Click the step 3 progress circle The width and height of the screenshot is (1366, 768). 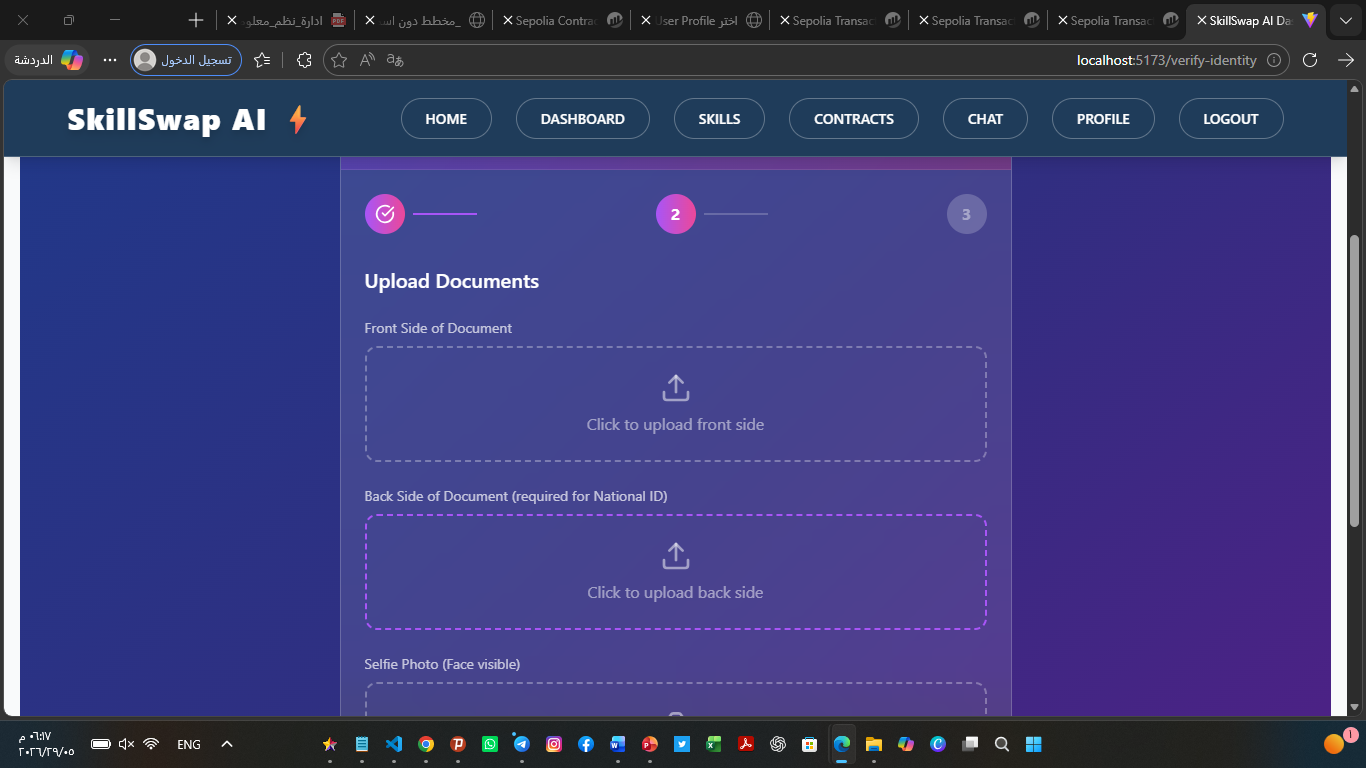pos(966,214)
